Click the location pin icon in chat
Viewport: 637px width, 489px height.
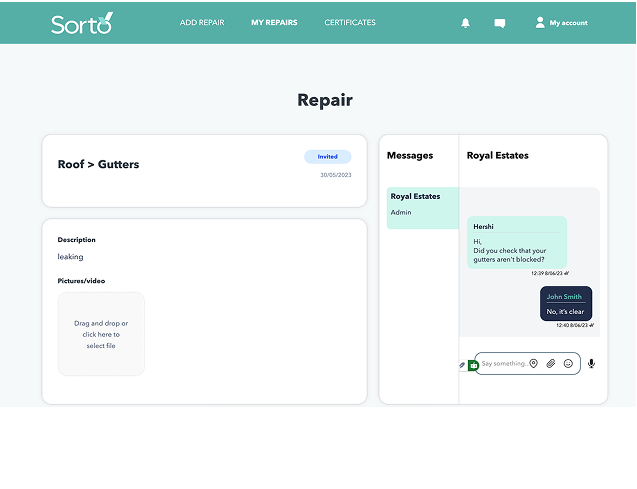533,364
